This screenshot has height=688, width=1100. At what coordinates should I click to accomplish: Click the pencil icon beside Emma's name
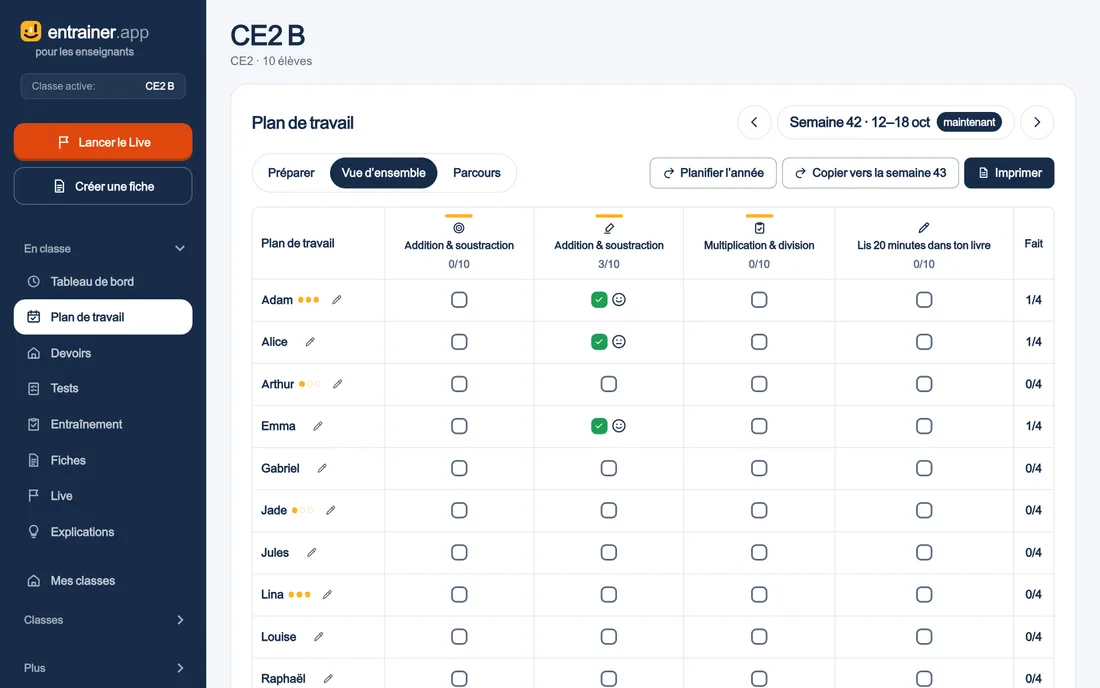tap(318, 426)
